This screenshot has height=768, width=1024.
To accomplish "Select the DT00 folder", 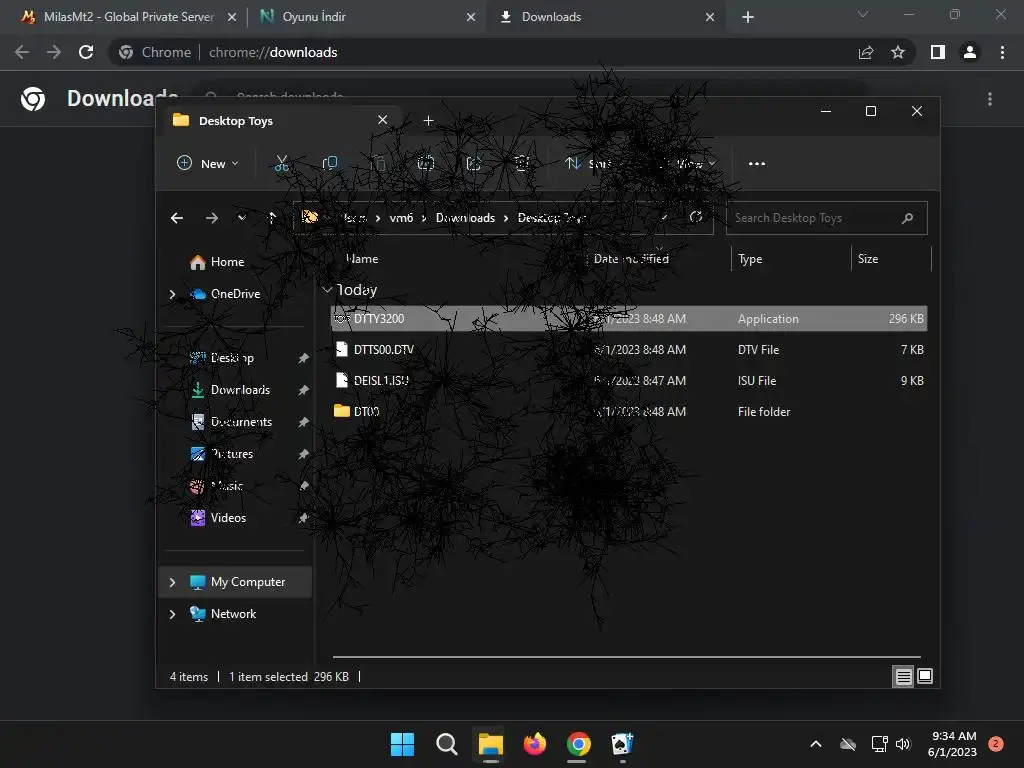I will pyautogui.click(x=629, y=411).
